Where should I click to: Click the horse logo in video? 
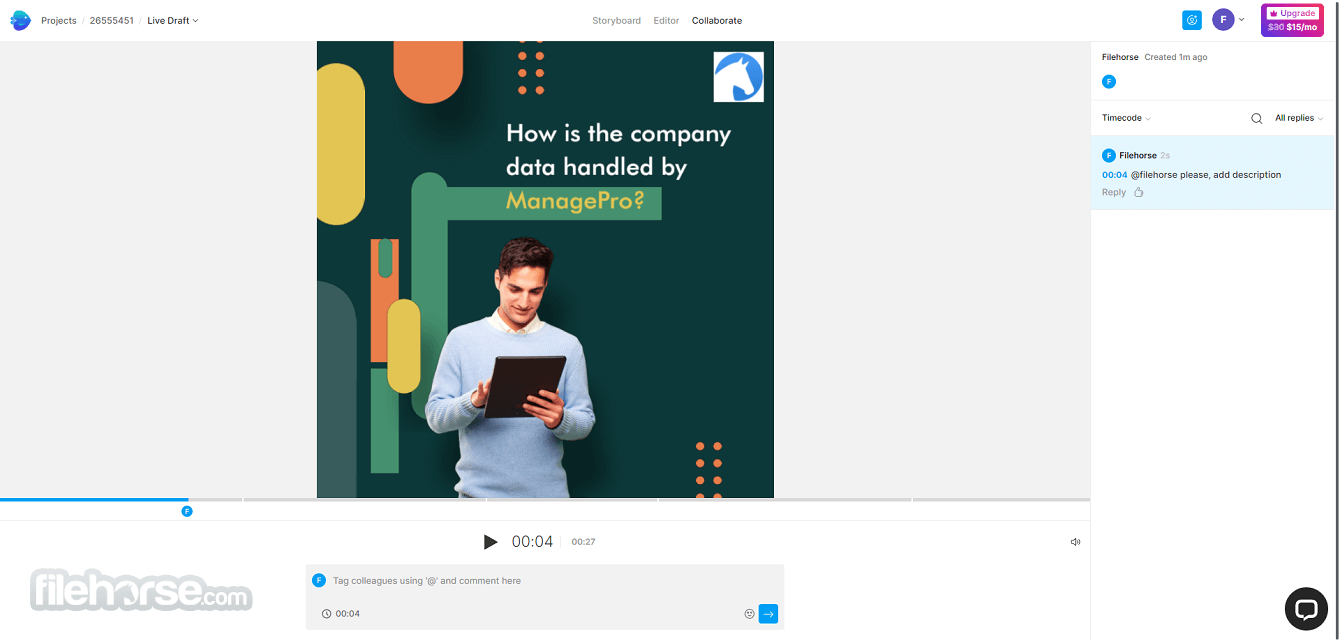pos(738,77)
